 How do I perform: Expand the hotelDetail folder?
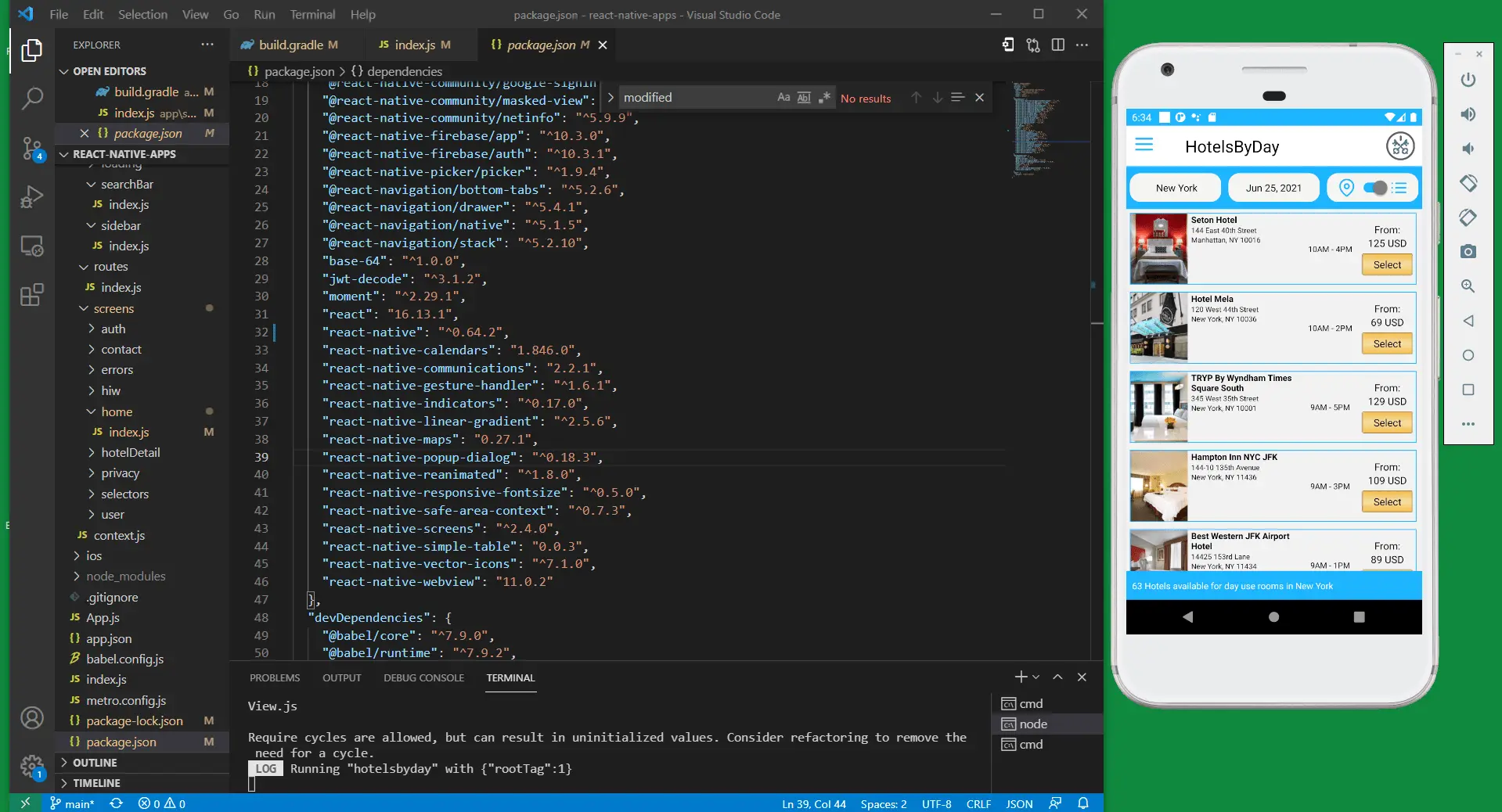(130, 453)
